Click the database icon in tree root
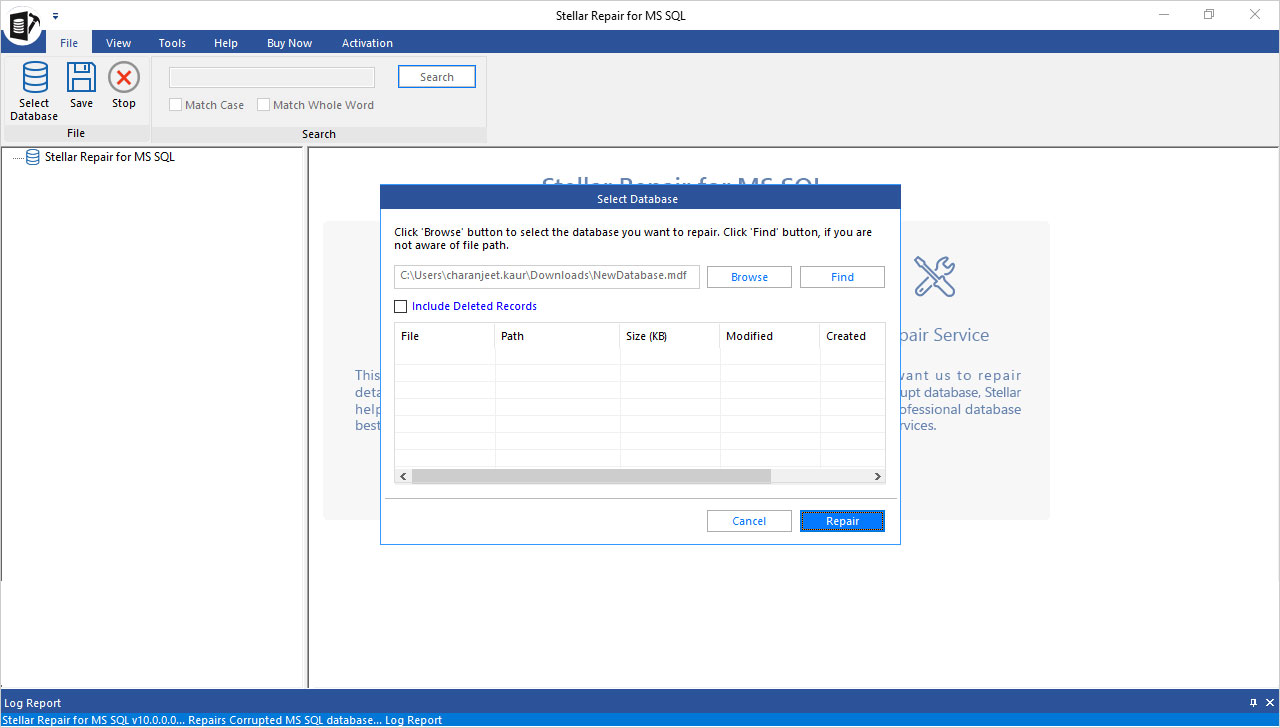Image resolution: width=1280 pixels, height=728 pixels. pos(33,157)
